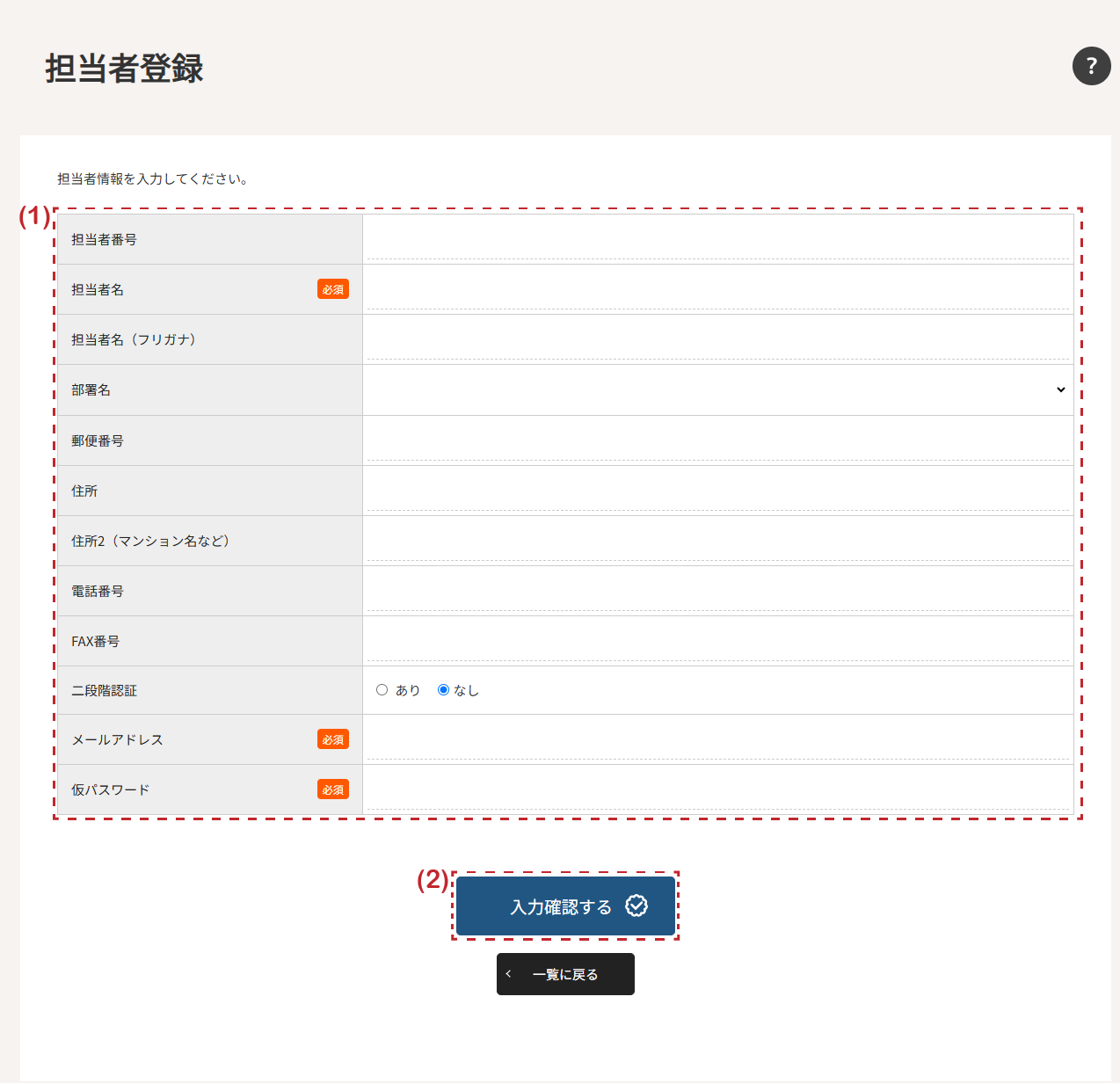This screenshot has height=1084, width=1120.
Task: Open the 部署名 dropdown
Action: click(x=717, y=389)
